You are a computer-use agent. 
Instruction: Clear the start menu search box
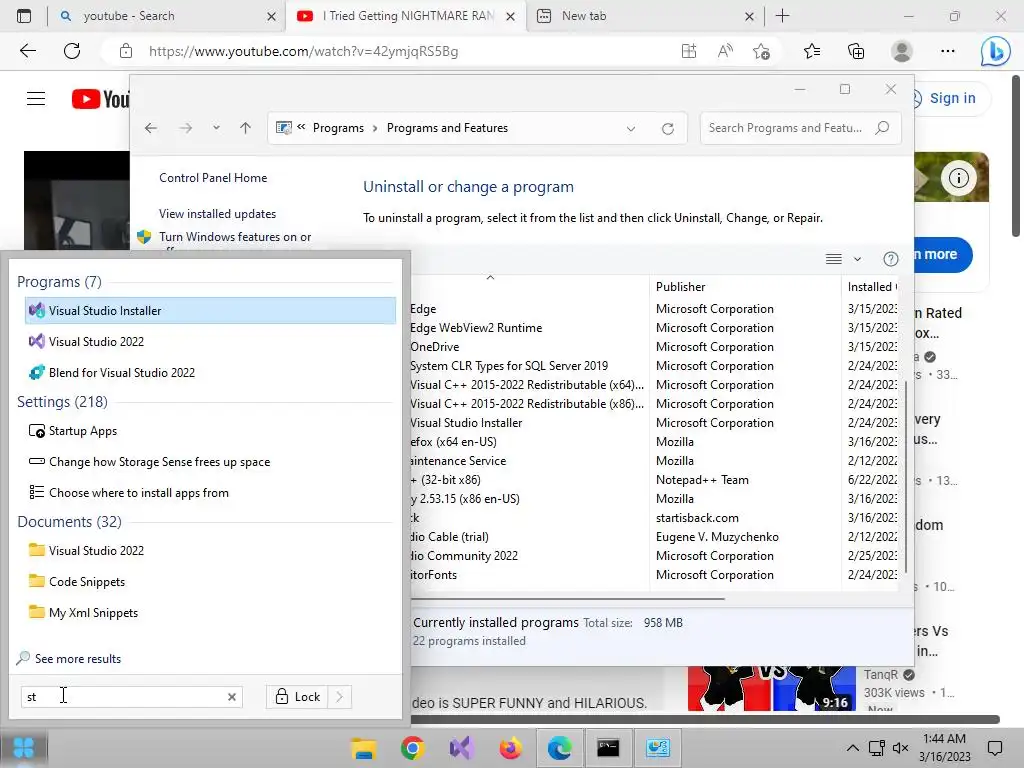click(x=232, y=697)
